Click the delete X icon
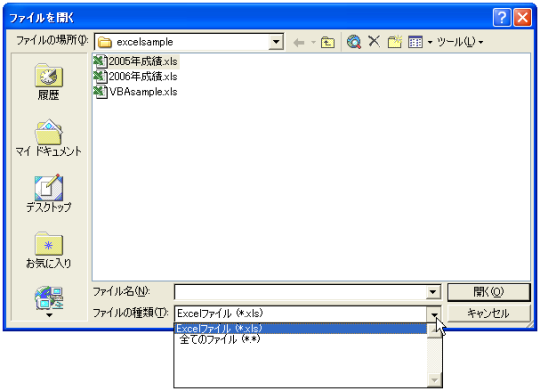This screenshot has width=540, height=391. (374, 42)
